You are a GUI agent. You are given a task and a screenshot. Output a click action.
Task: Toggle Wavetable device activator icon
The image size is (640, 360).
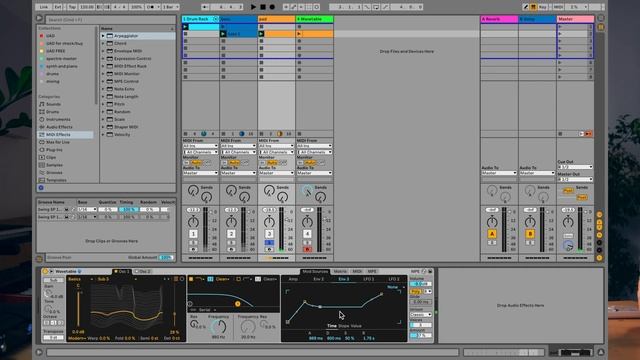(45, 271)
